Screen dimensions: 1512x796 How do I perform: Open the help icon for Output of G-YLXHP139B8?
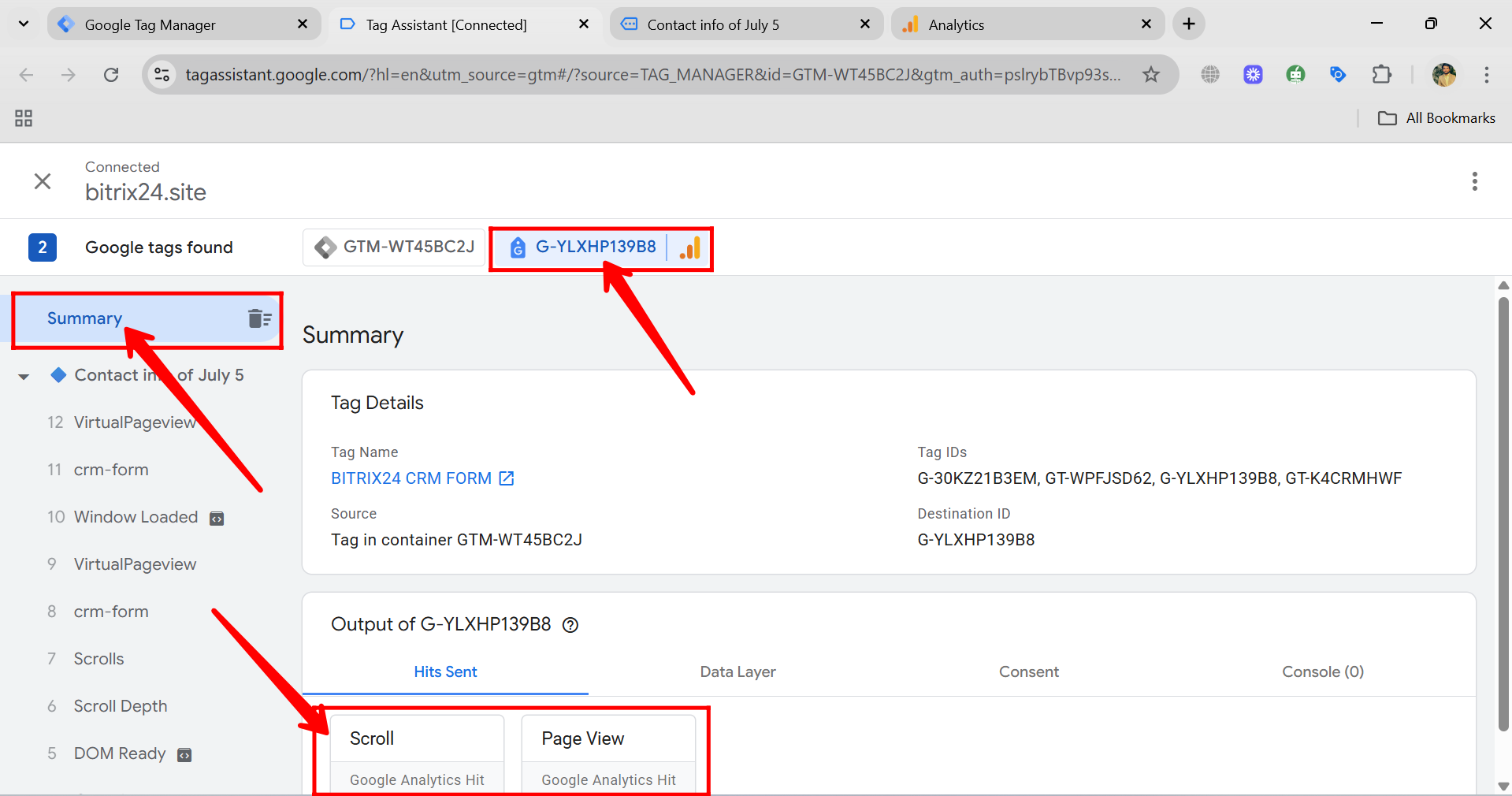(570, 625)
